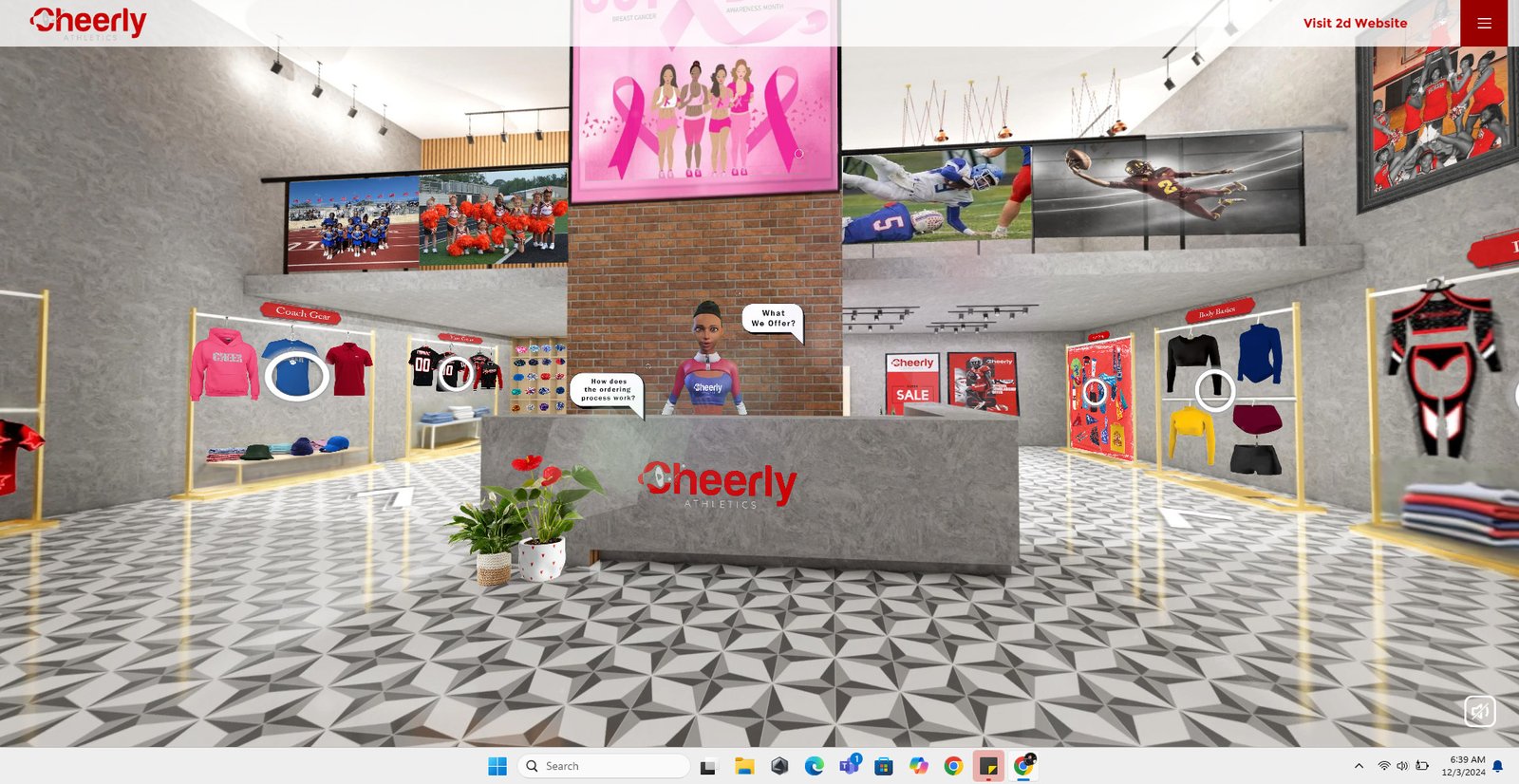1519x784 pixels.
Task: Click the floor navigation arrow on the right
Action: (x=1177, y=517)
